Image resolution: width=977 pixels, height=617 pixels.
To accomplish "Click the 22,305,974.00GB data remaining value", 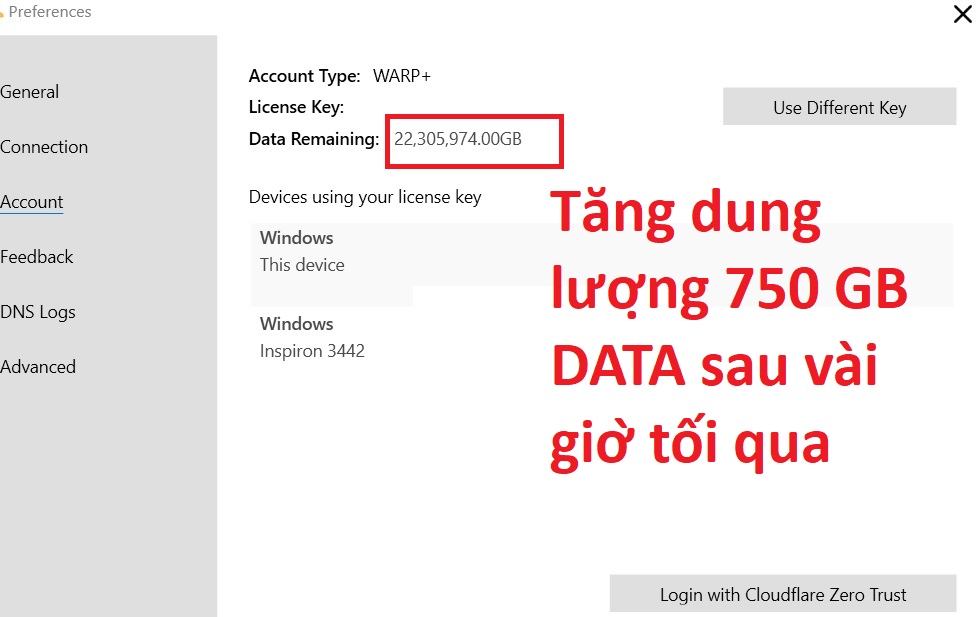I will (458, 139).
